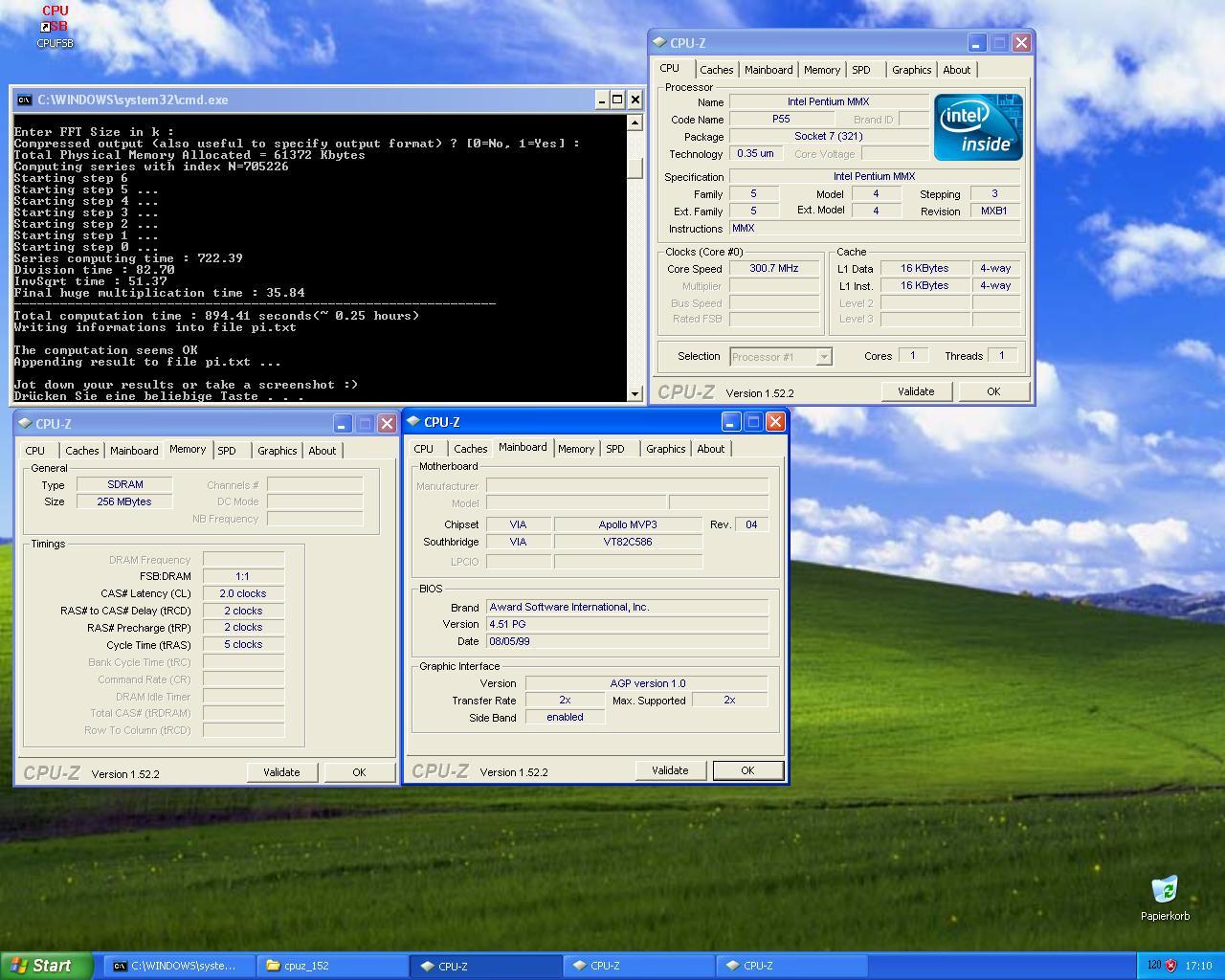Click the BIOS date 08/05/99 field
This screenshot has width=1225, height=980.
[627, 641]
